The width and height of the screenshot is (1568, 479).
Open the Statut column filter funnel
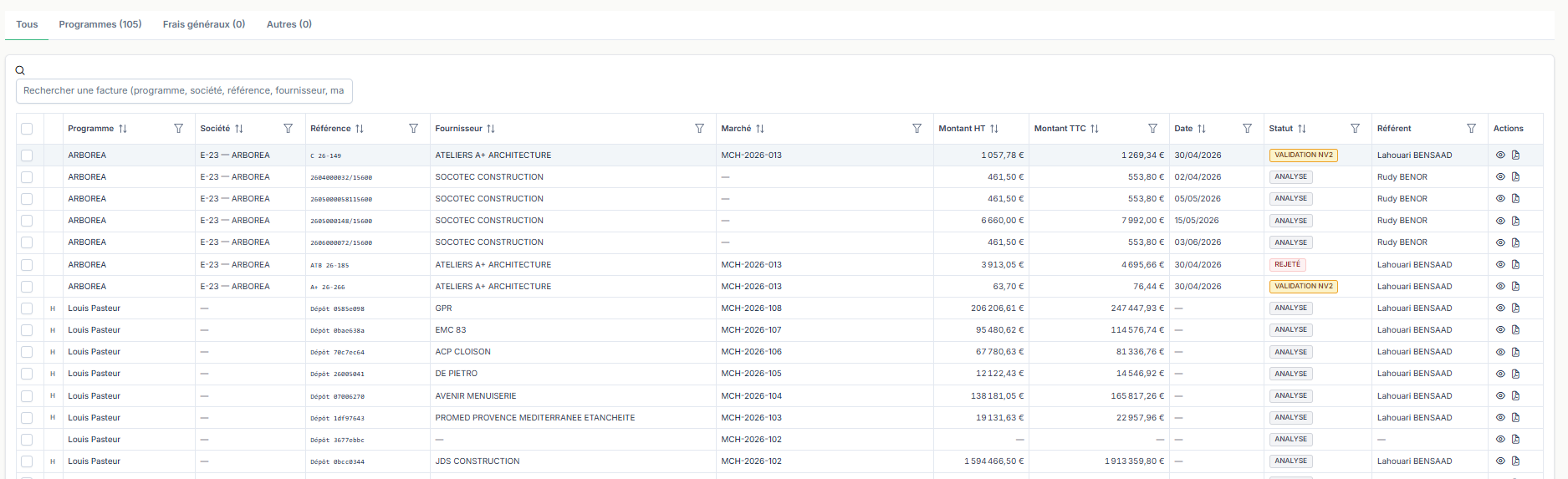pos(1355,129)
